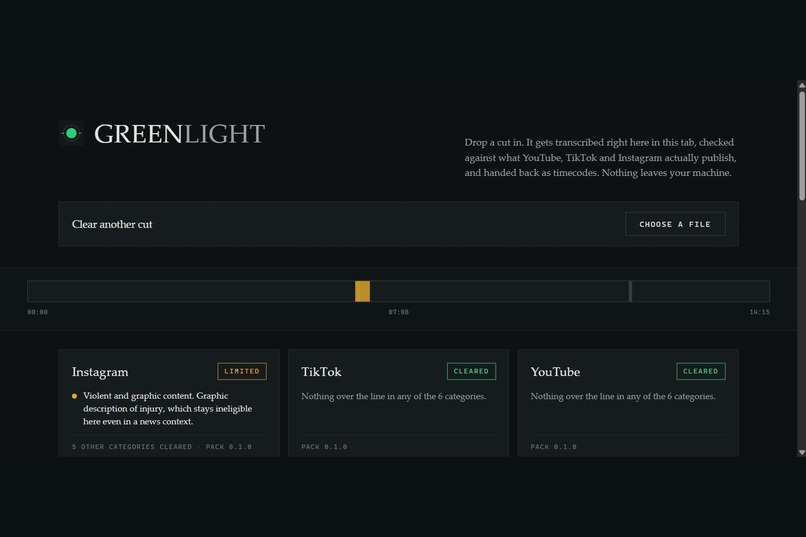This screenshot has width=806, height=537.
Task: Click the vertical scrollbar thumb
Action: point(801,146)
